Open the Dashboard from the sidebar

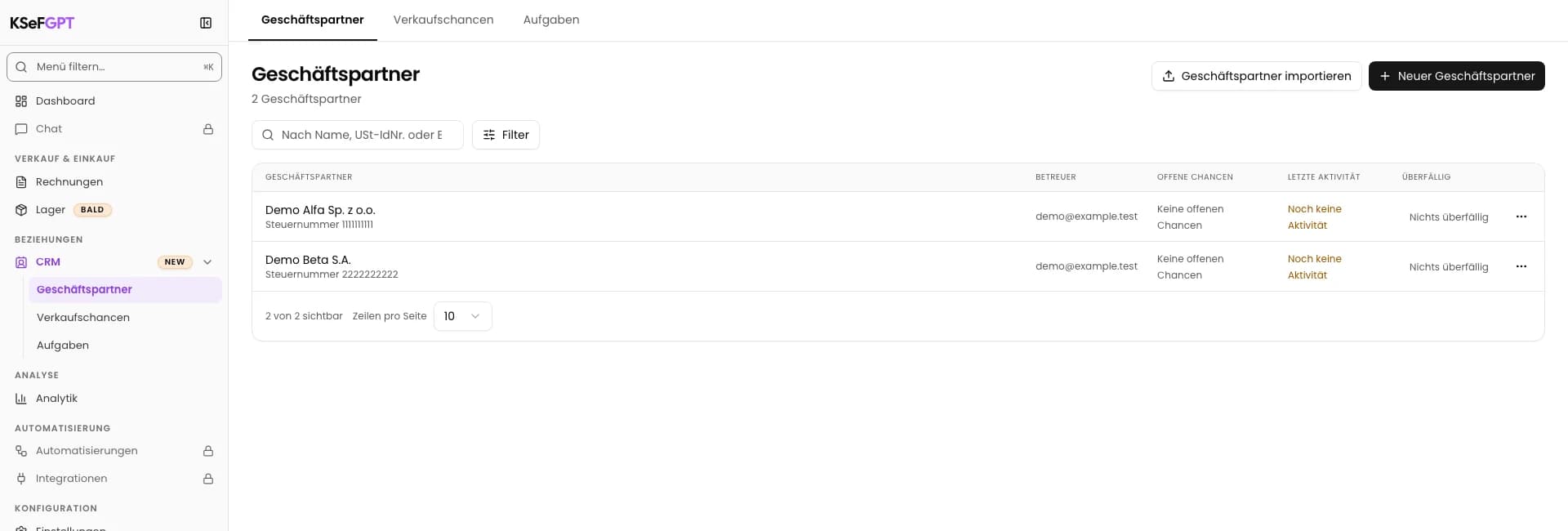point(114,101)
